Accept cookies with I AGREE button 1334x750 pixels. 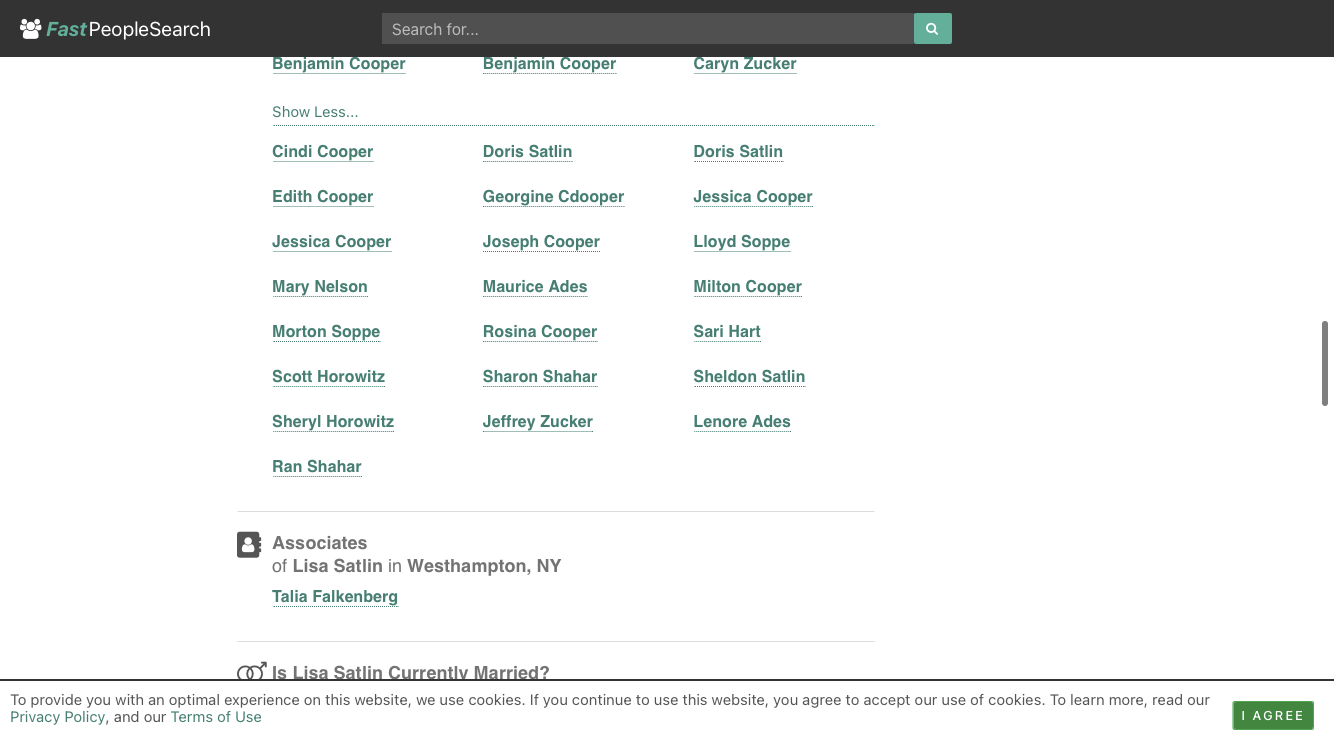tap(1273, 715)
